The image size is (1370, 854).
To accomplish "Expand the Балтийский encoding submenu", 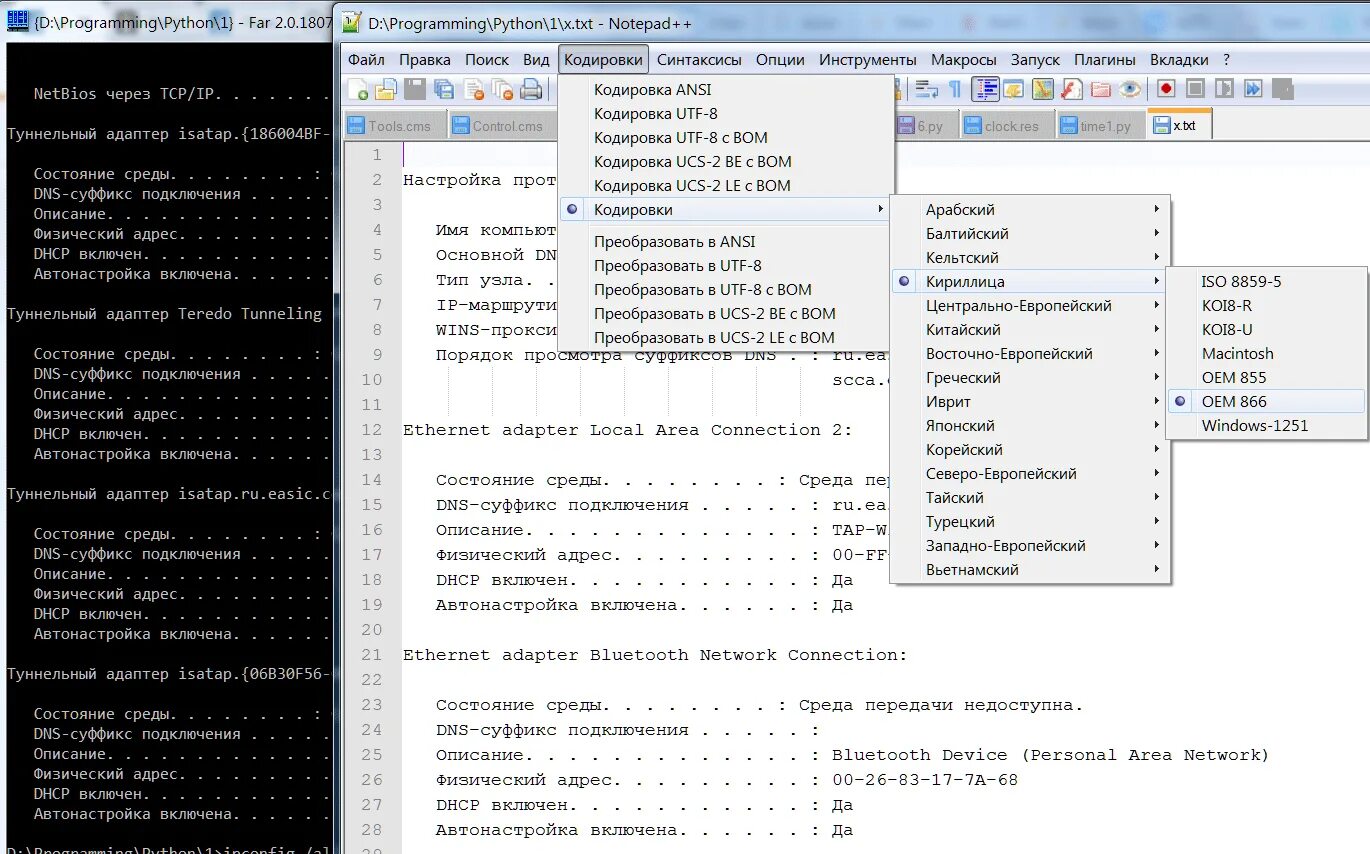I will click(1030, 233).
